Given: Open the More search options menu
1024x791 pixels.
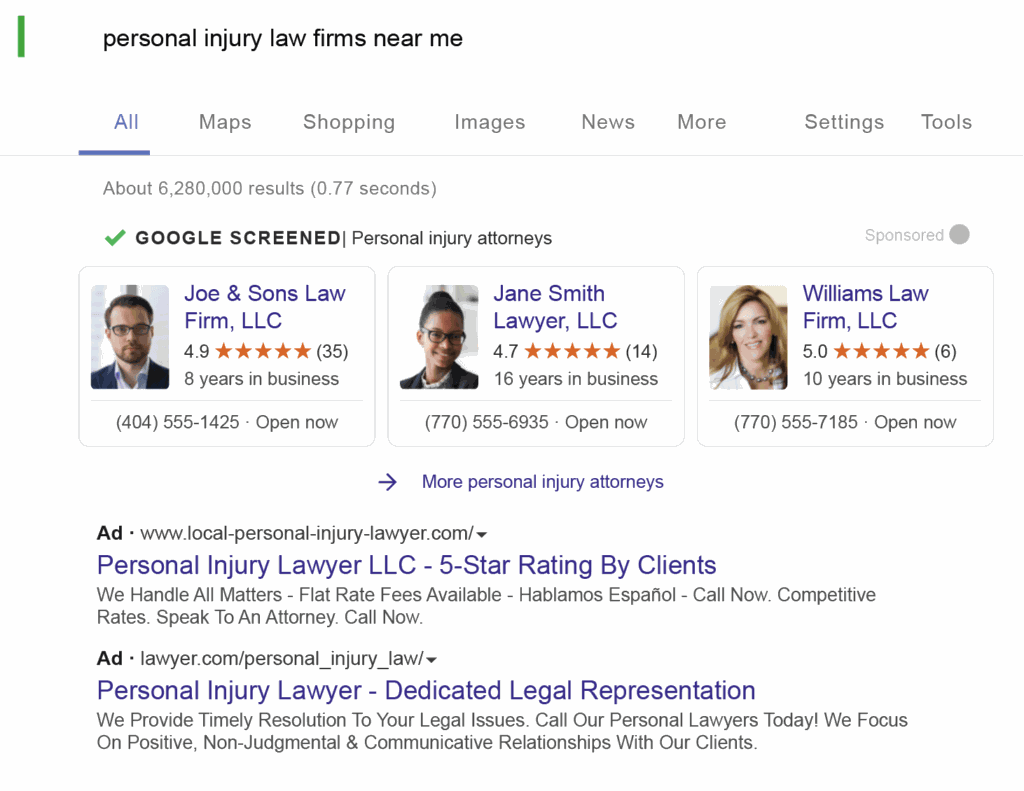Looking at the screenshot, I should tap(701, 122).
